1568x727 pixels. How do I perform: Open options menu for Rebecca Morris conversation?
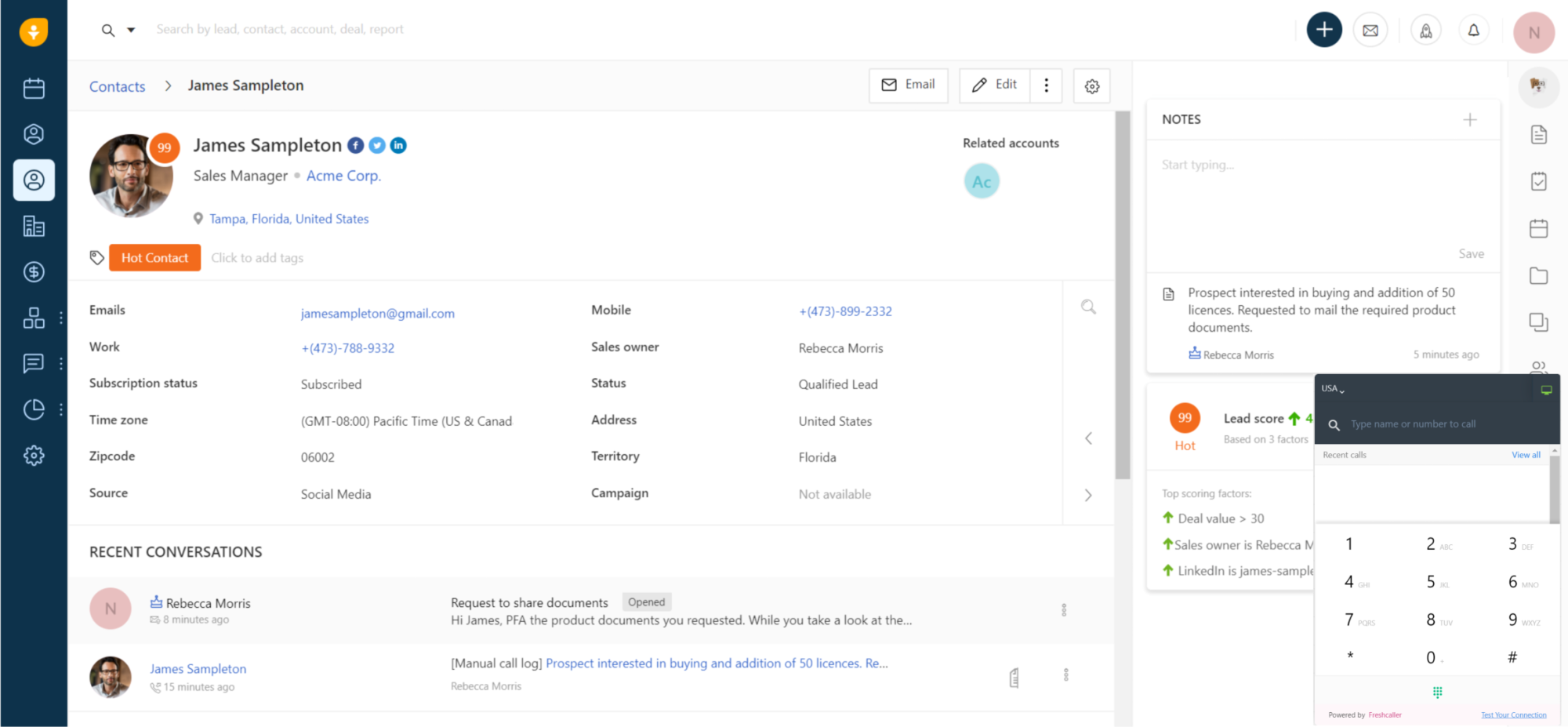[1064, 609]
